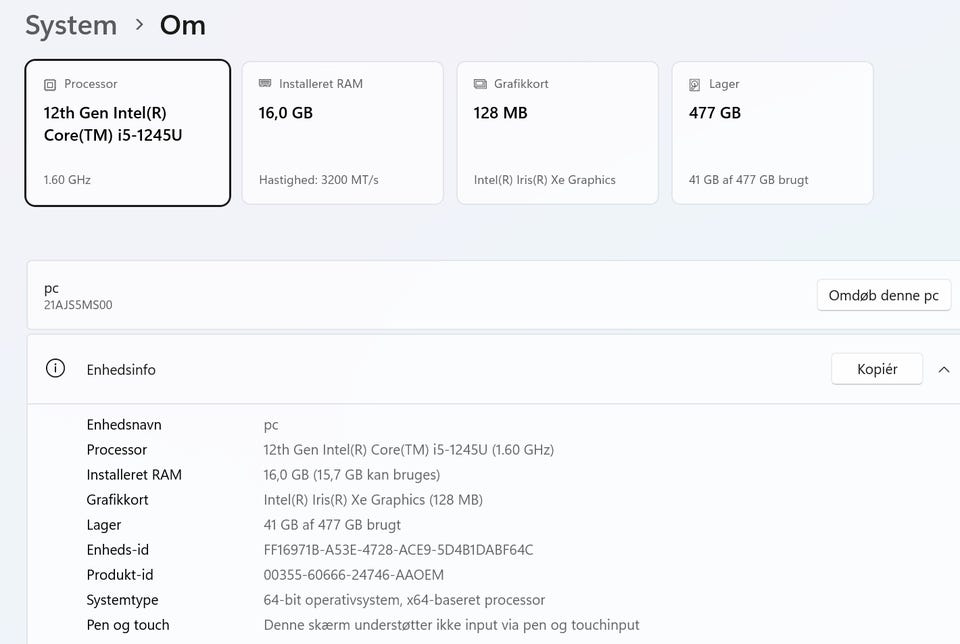Screen dimensions: 960x644
Task: Click the 16,0 GB (15,7 GB kan bruges) value
Action: (x=352, y=475)
